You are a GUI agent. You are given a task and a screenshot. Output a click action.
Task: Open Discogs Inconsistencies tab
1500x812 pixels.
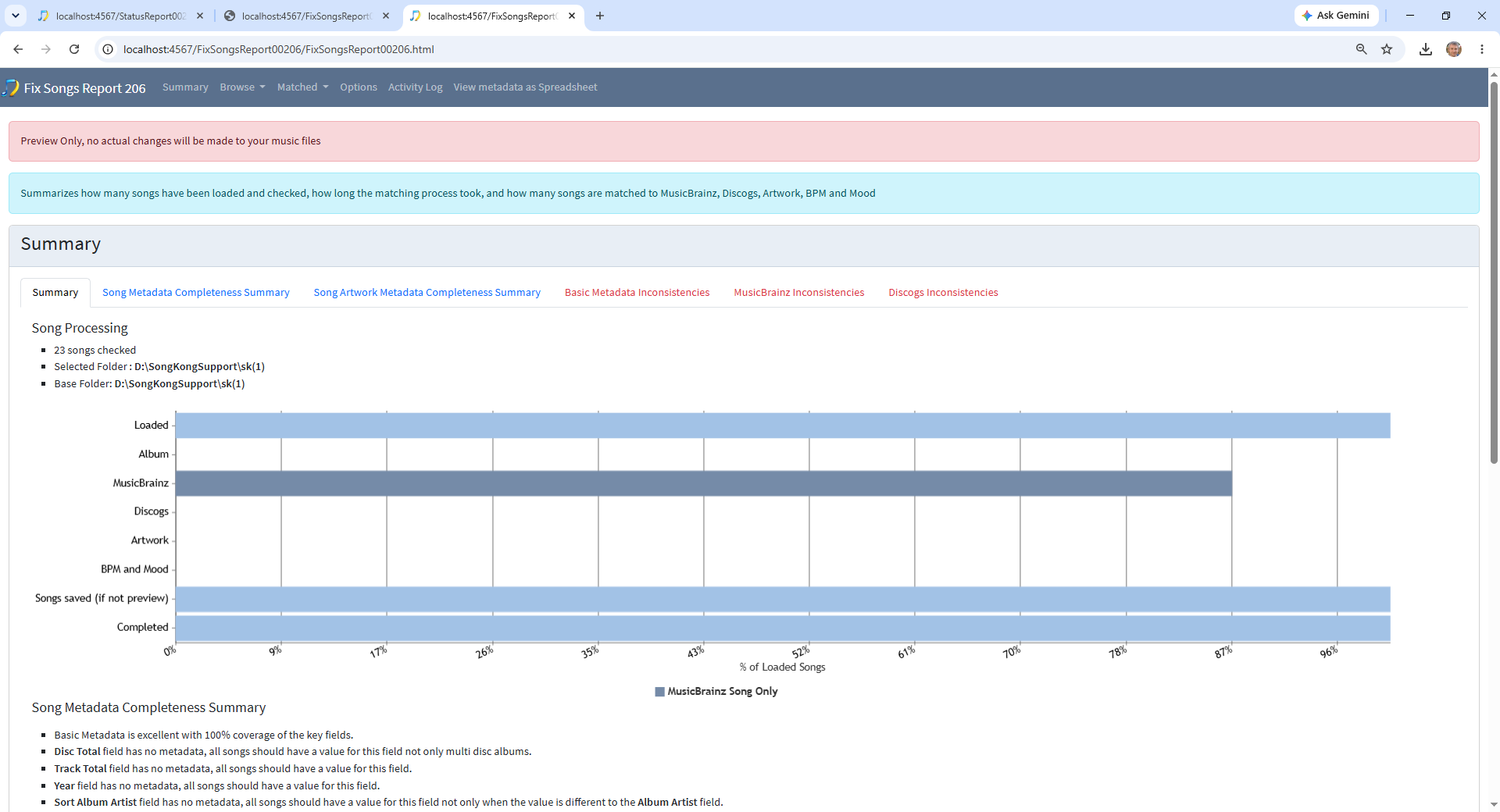pos(943,293)
